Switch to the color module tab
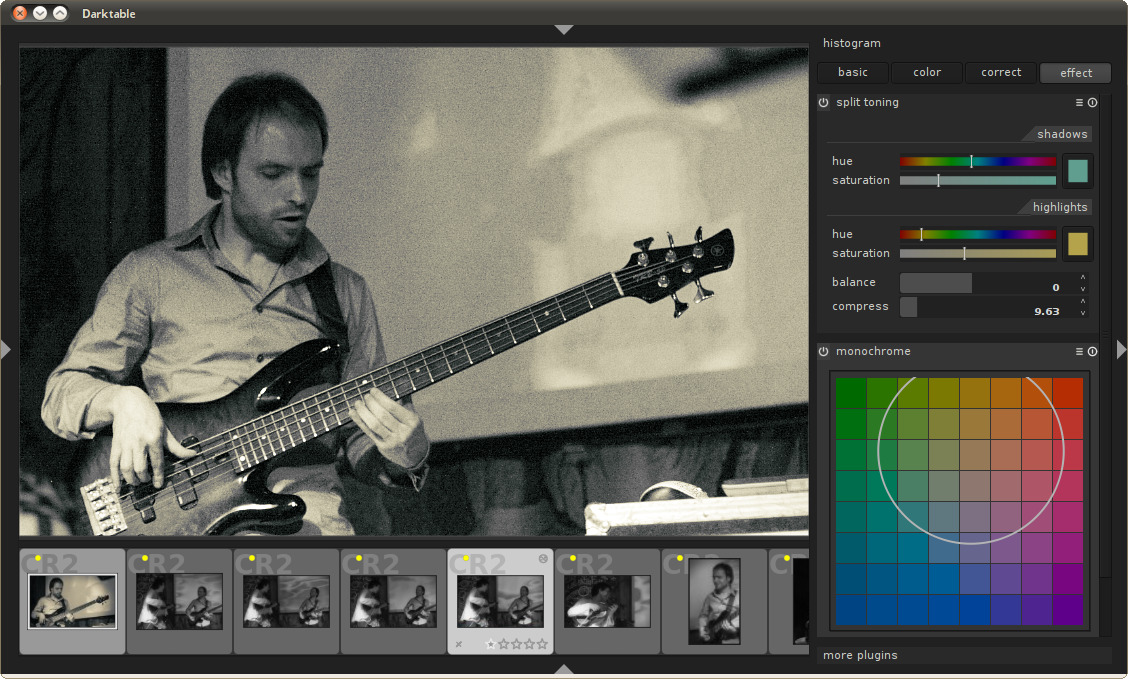Screen dimensions: 1128x679 pyautogui.click(x=927, y=73)
